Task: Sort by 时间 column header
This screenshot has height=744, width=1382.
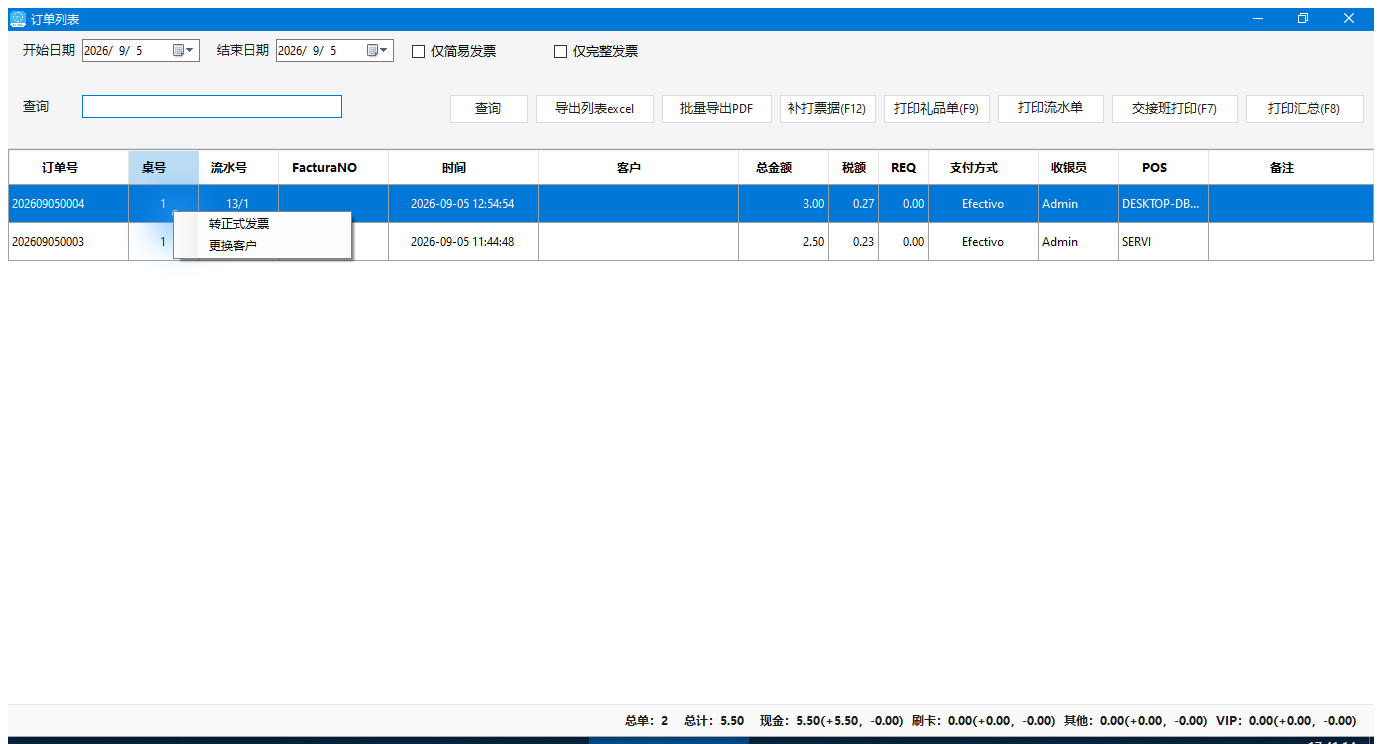Action: pos(463,167)
